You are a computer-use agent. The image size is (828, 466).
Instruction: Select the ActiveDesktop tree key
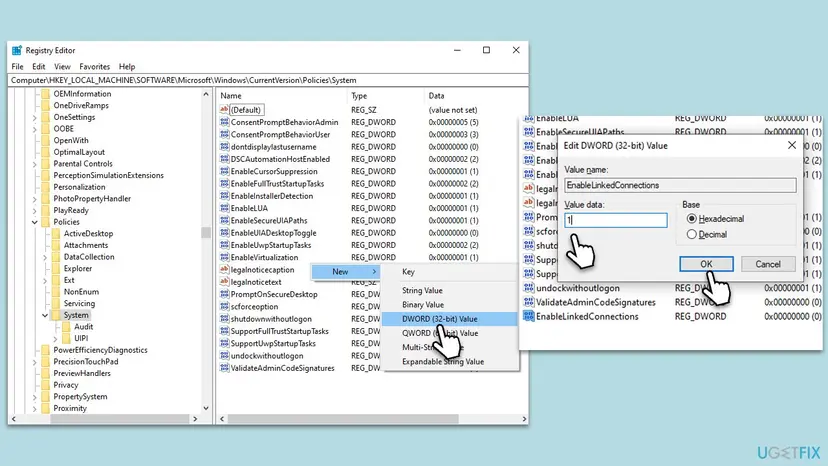88,234
